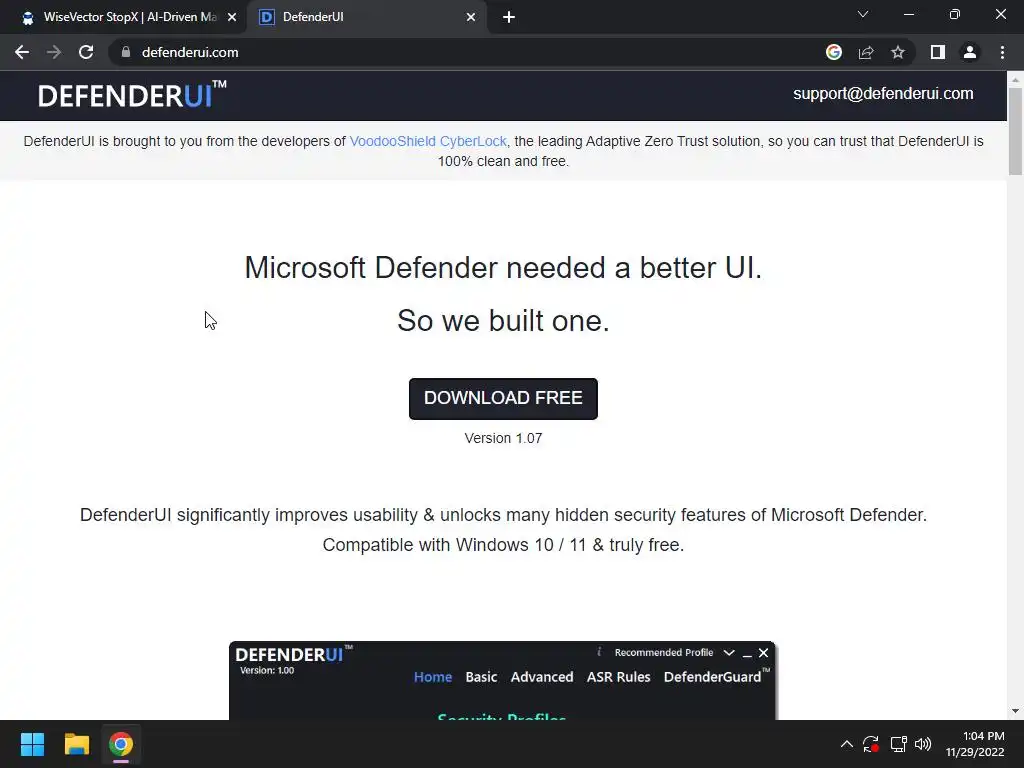Expand Recommended Profile dropdown chevron

tap(729, 653)
